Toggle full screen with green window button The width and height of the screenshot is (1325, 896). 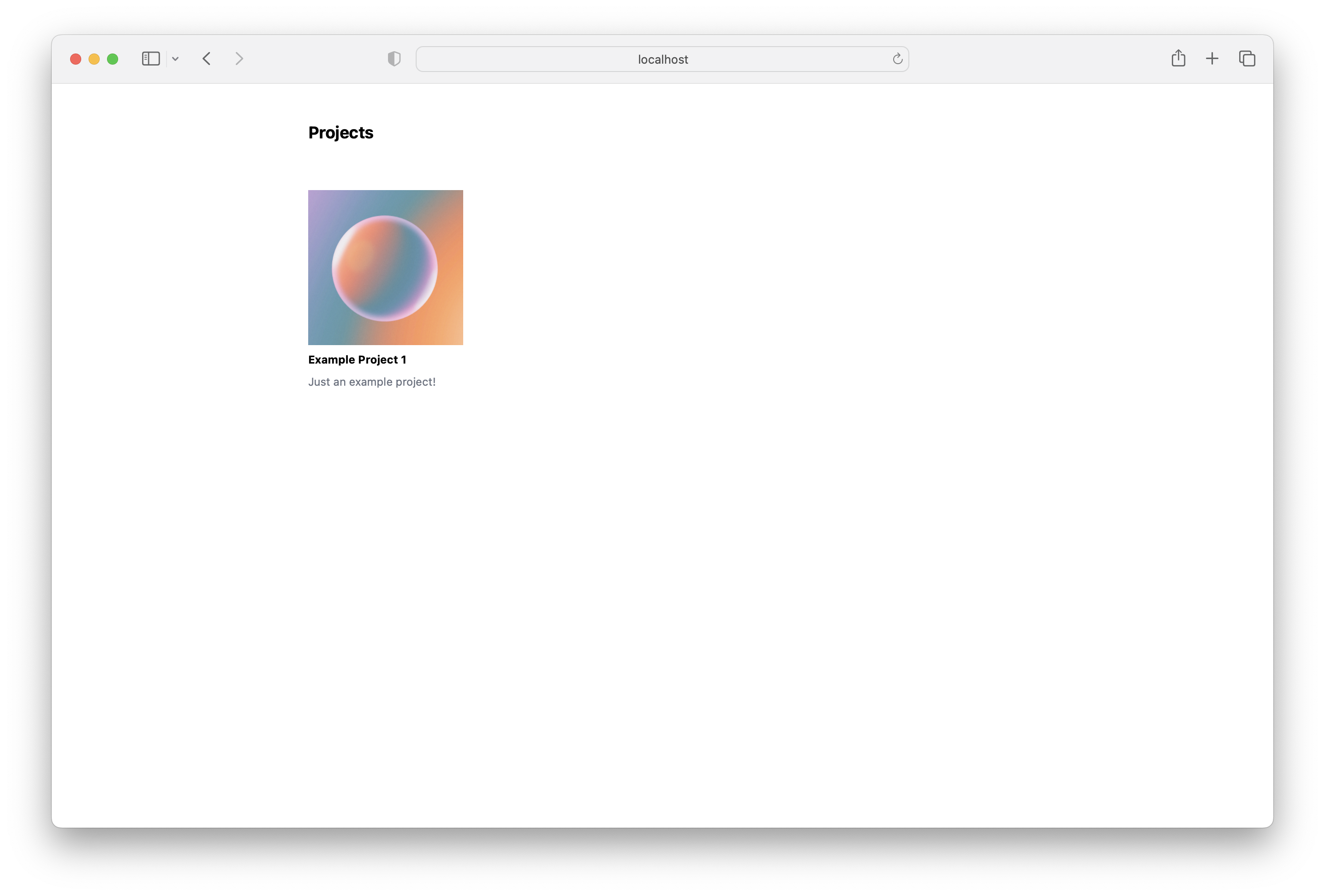click(x=112, y=58)
